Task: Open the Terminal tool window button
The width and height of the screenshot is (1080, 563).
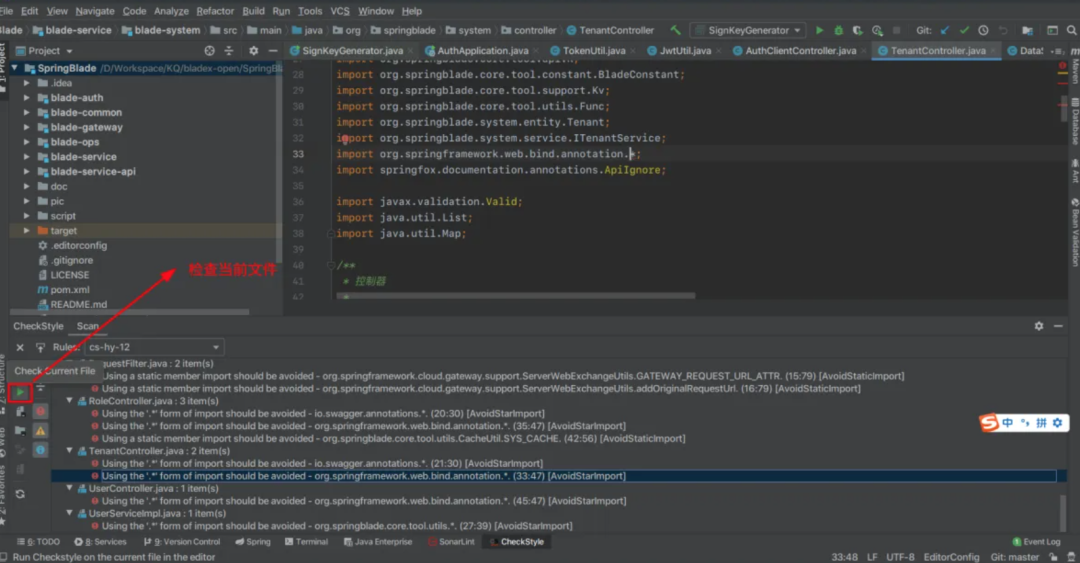Action: tap(306, 542)
